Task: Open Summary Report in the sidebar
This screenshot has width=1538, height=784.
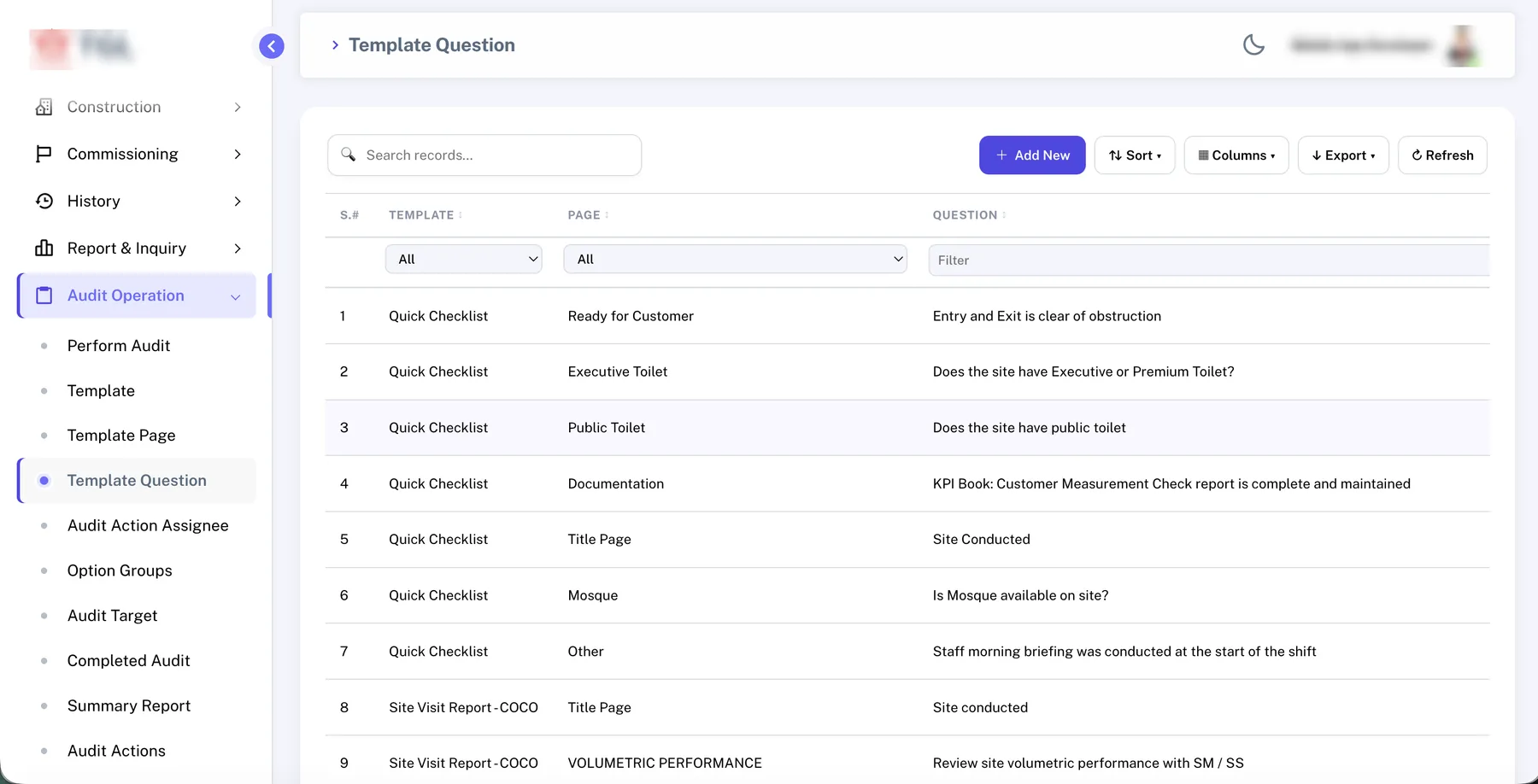Action: coord(128,706)
